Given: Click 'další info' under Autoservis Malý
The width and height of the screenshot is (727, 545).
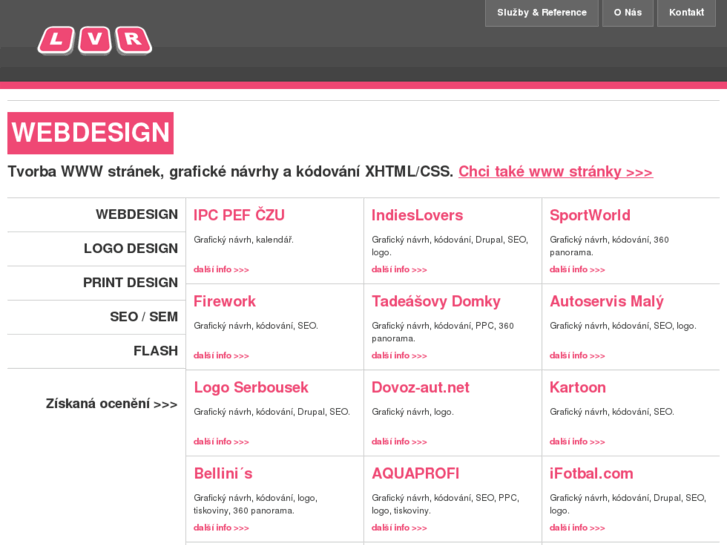Looking at the screenshot, I should tap(577, 356).
